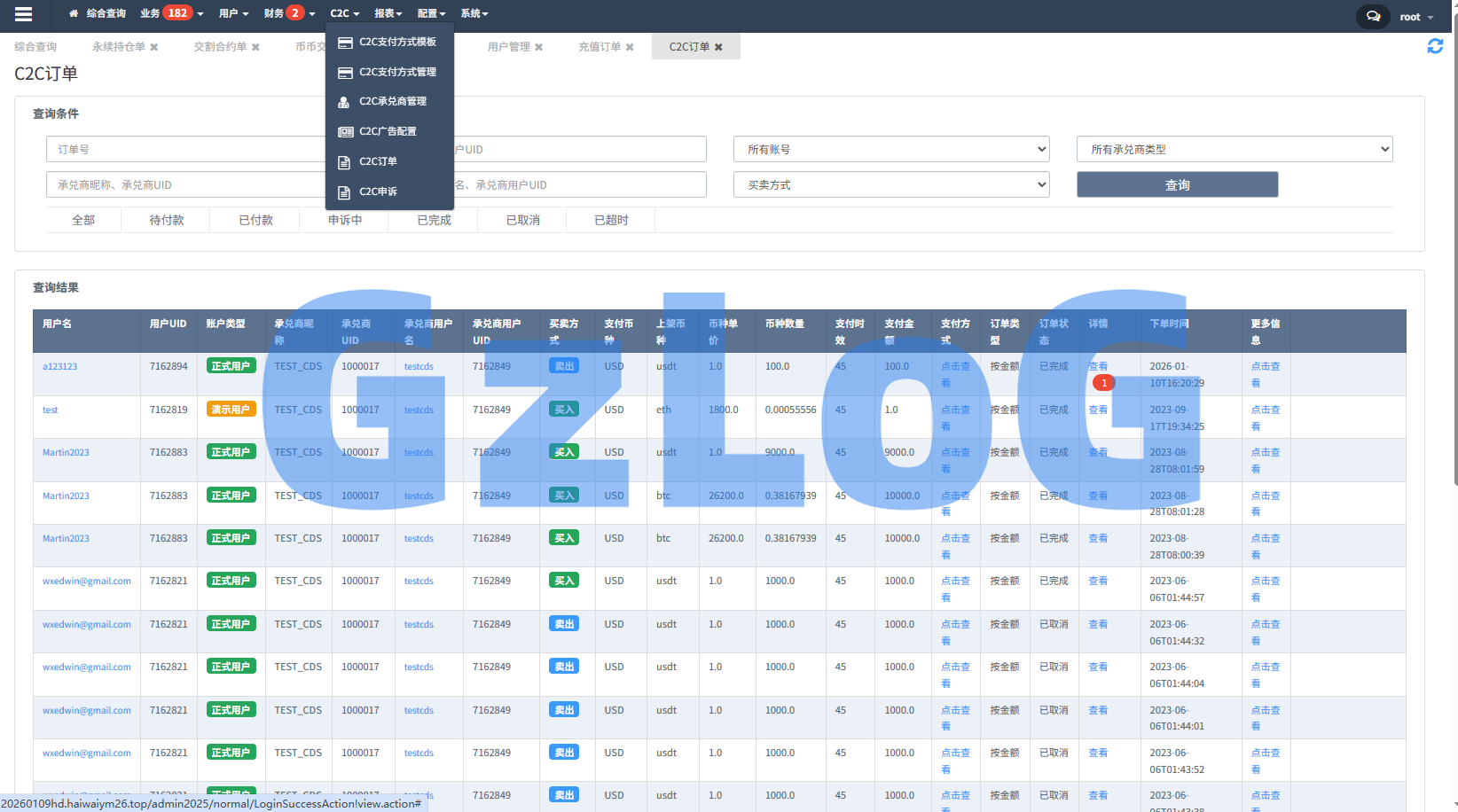Open the 所有承兑商类型 dropdown
This screenshot has height=812, width=1458.
coord(1235,149)
